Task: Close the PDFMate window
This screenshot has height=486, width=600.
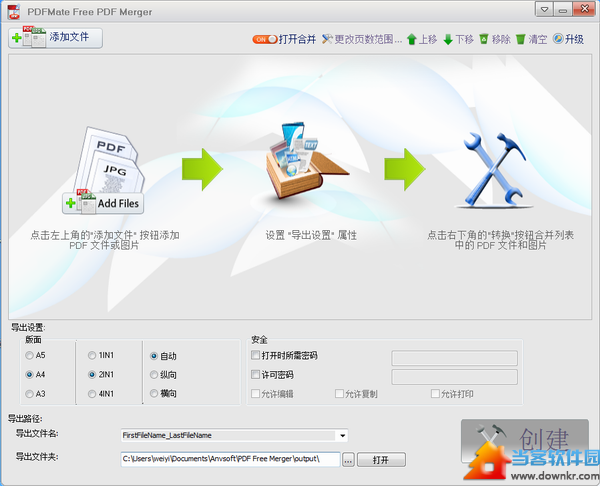Action: pos(584,9)
